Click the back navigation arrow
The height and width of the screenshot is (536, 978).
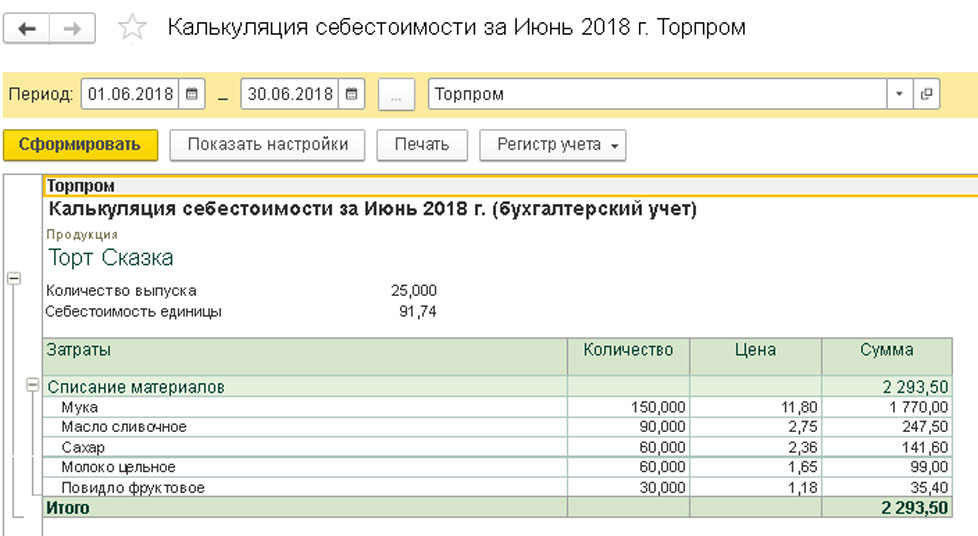[x=27, y=29]
